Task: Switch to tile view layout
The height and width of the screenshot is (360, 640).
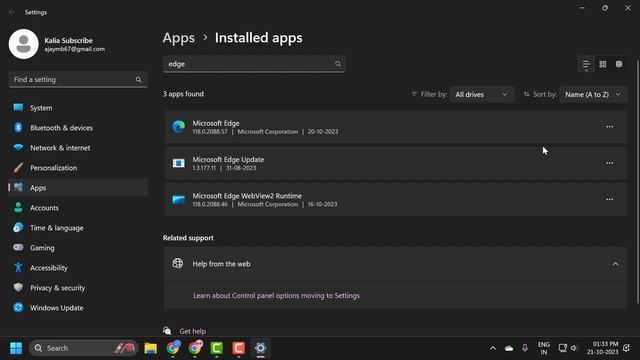Action: click(619, 64)
